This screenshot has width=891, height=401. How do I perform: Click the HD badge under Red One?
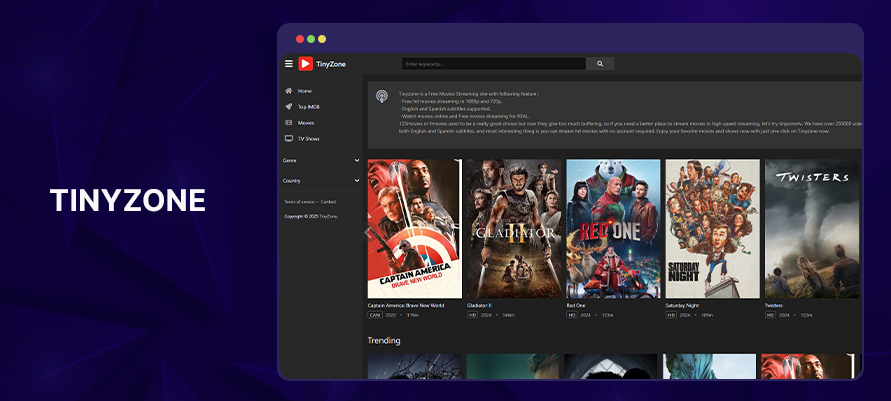(572, 315)
